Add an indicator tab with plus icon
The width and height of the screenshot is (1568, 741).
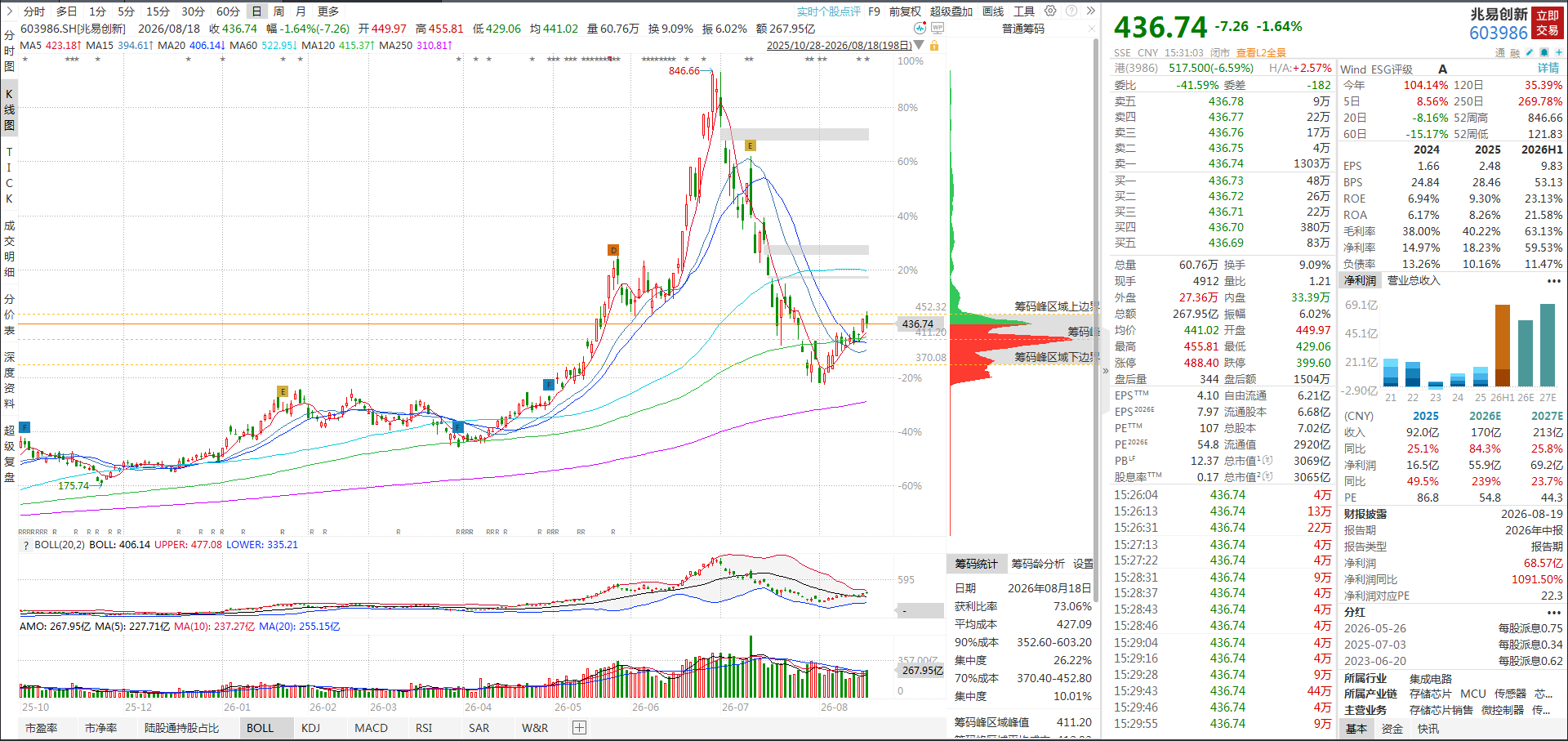point(579,727)
